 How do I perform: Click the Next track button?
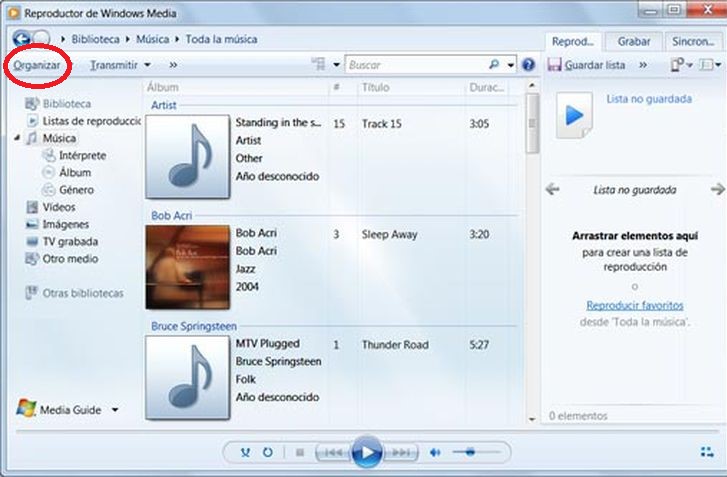coord(401,452)
